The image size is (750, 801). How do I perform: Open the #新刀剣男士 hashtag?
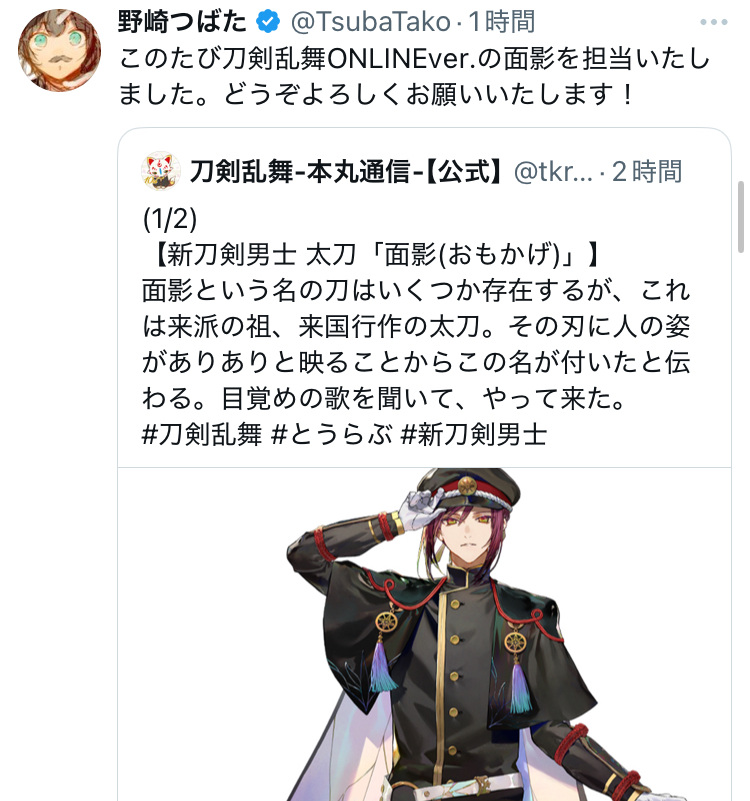(x=474, y=434)
